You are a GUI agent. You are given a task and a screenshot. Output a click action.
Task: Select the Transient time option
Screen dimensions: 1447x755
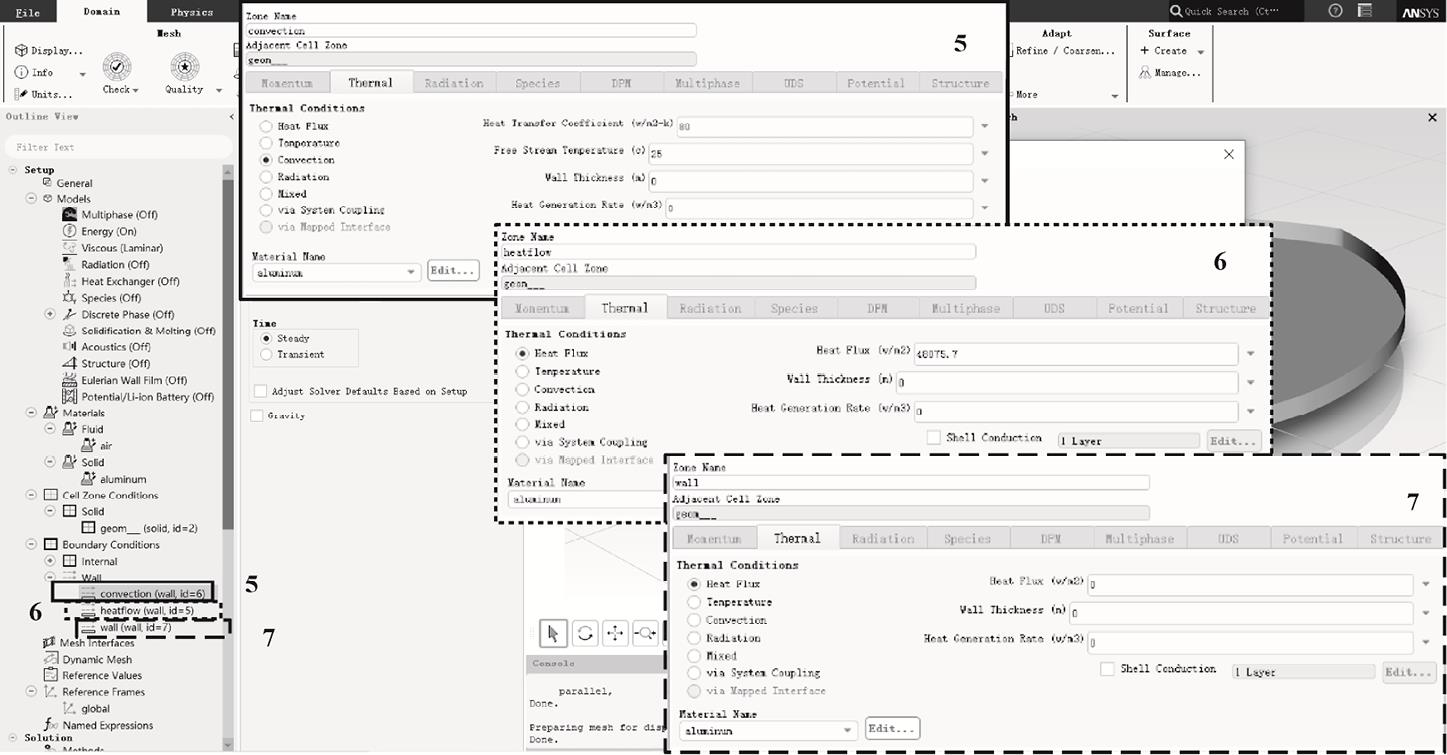click(266, 355)
